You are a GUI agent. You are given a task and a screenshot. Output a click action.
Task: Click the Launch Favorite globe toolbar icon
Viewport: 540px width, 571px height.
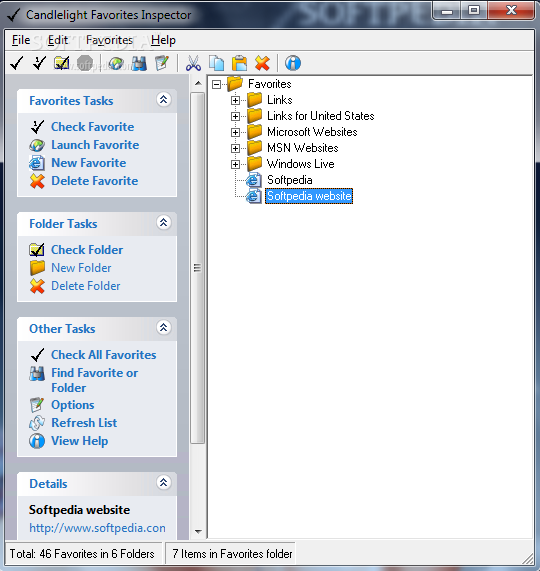[116, 63]
